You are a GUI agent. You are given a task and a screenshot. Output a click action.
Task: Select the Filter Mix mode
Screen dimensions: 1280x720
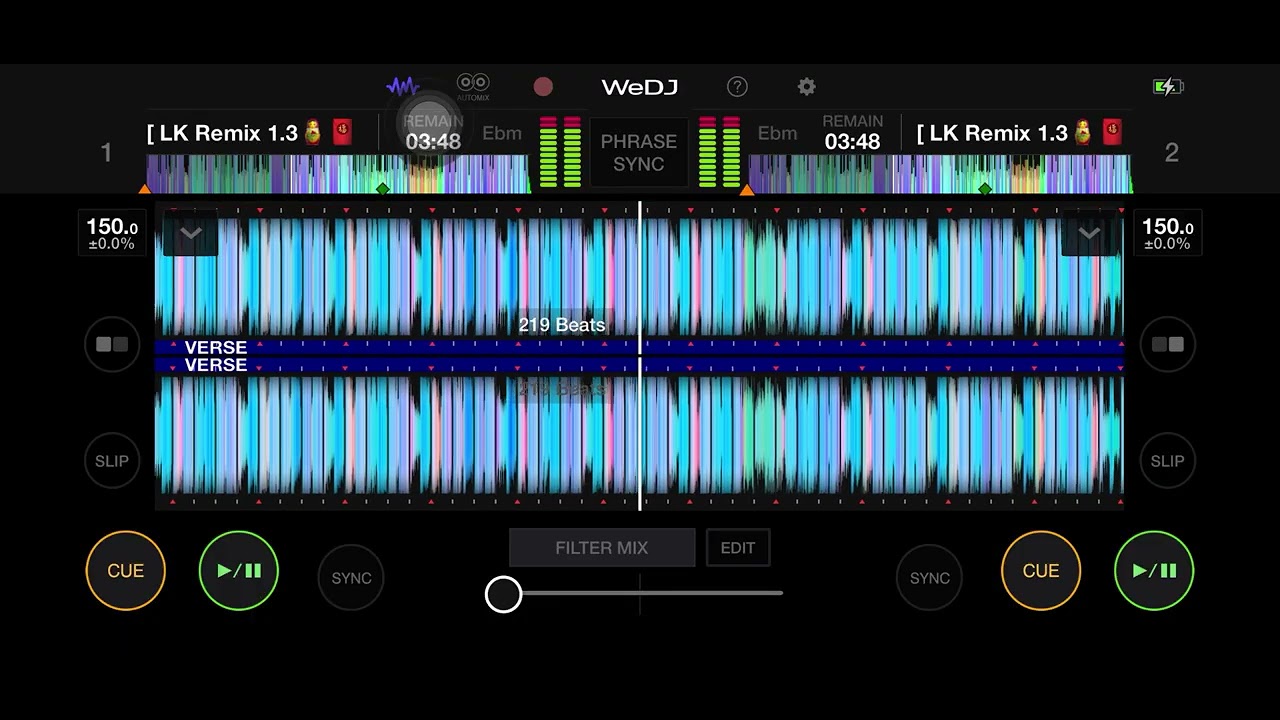coord(602,548)
